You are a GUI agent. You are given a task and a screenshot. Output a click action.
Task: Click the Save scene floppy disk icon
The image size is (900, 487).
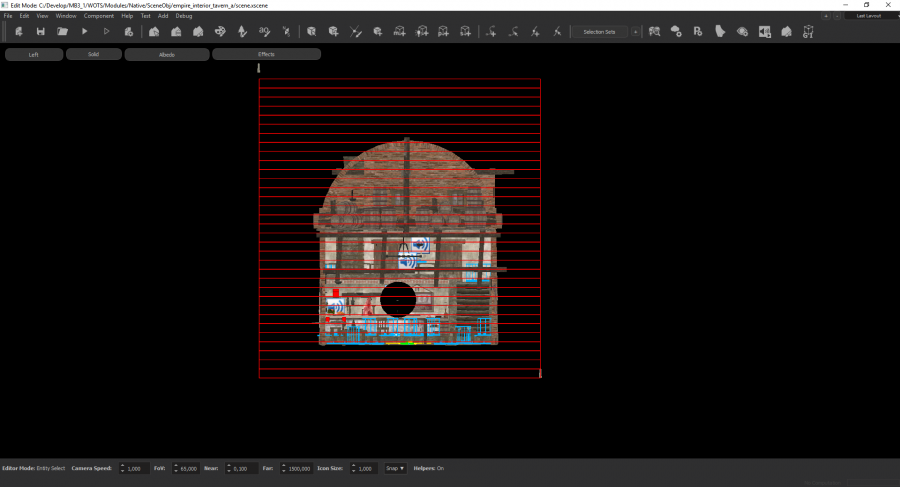click(x=40, y=32)
